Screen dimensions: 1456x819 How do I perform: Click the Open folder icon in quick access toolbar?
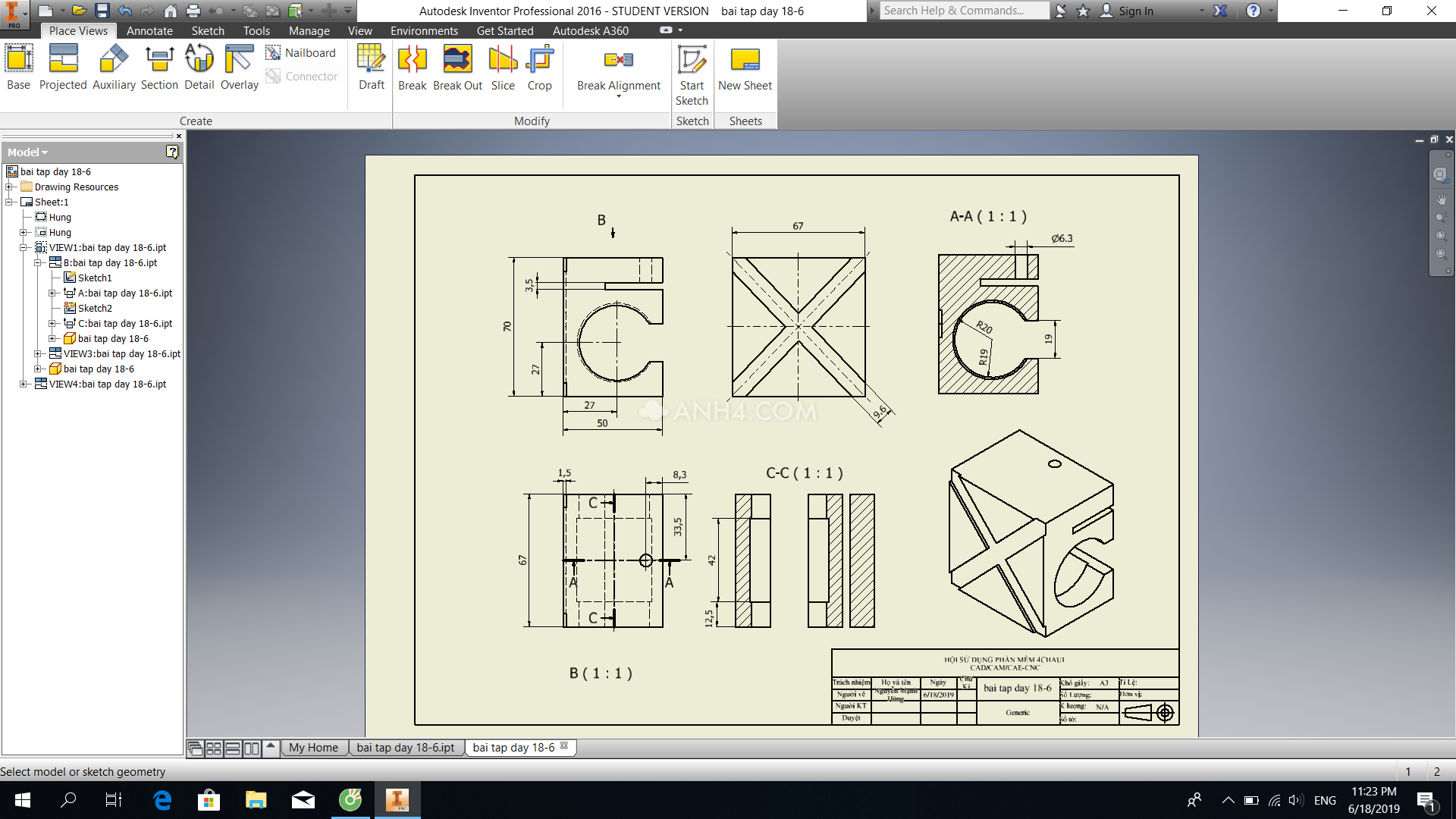[79, 11]
